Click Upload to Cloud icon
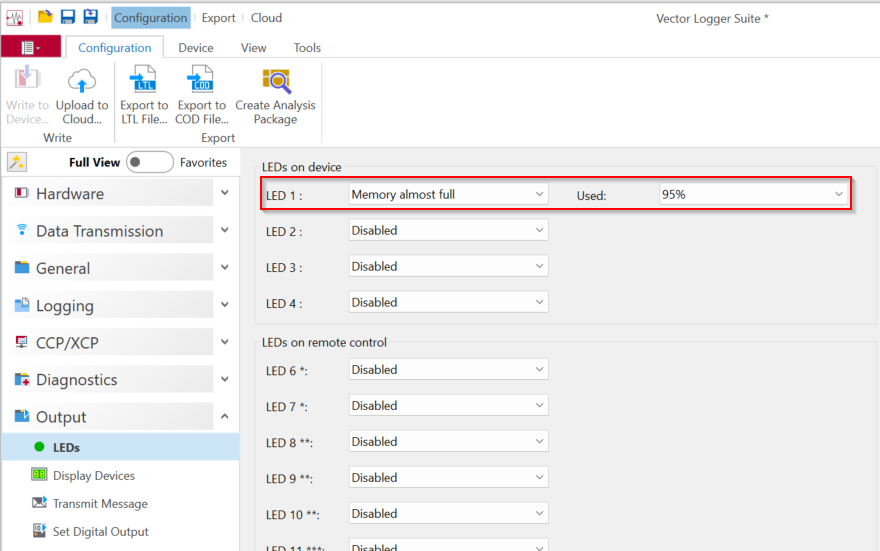 (82, 80)
